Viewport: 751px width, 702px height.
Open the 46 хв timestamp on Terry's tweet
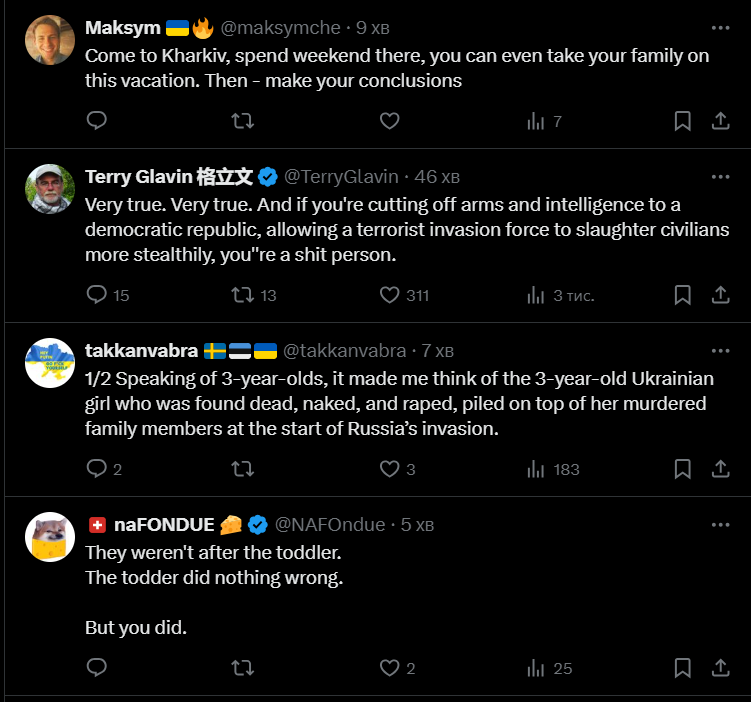437,177
